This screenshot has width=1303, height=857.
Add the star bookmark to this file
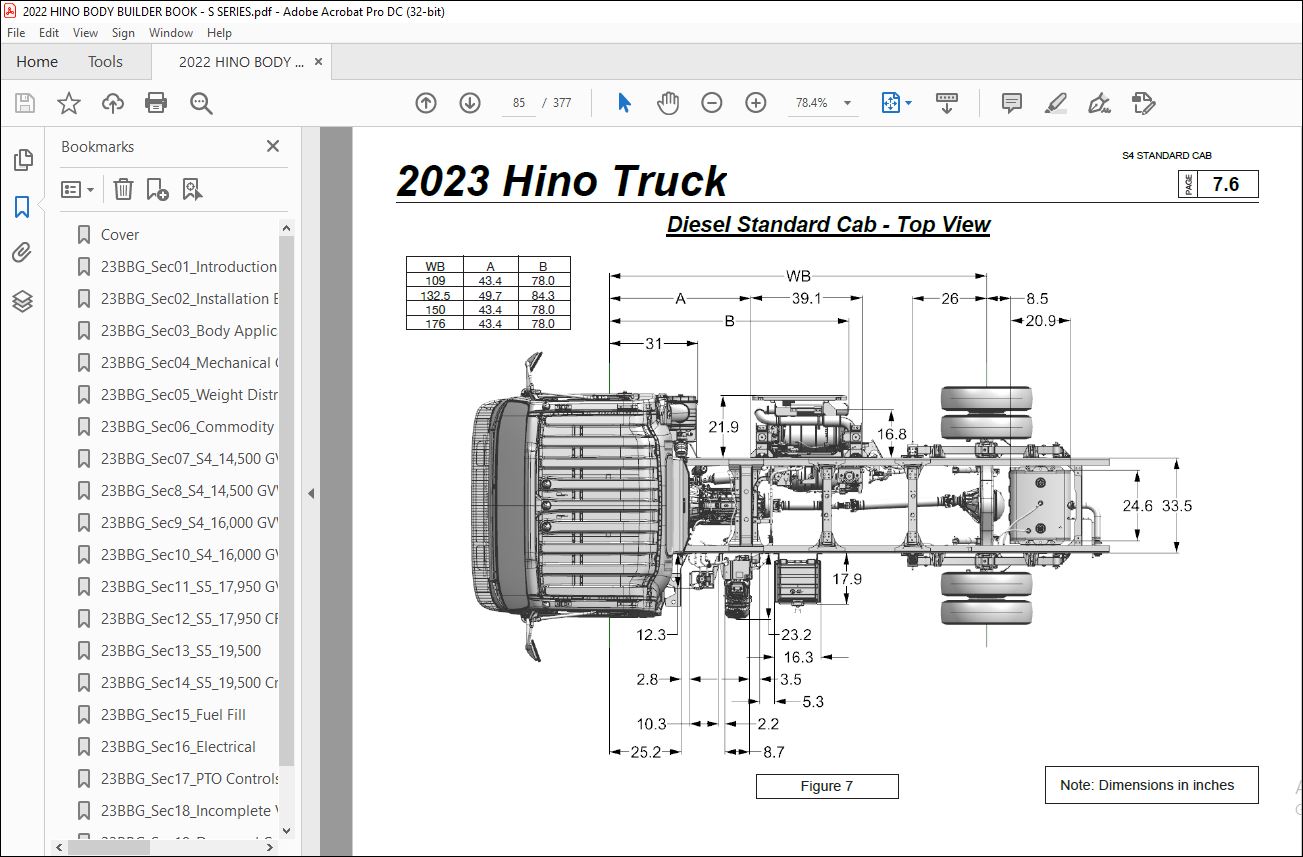tap(68, 103)
